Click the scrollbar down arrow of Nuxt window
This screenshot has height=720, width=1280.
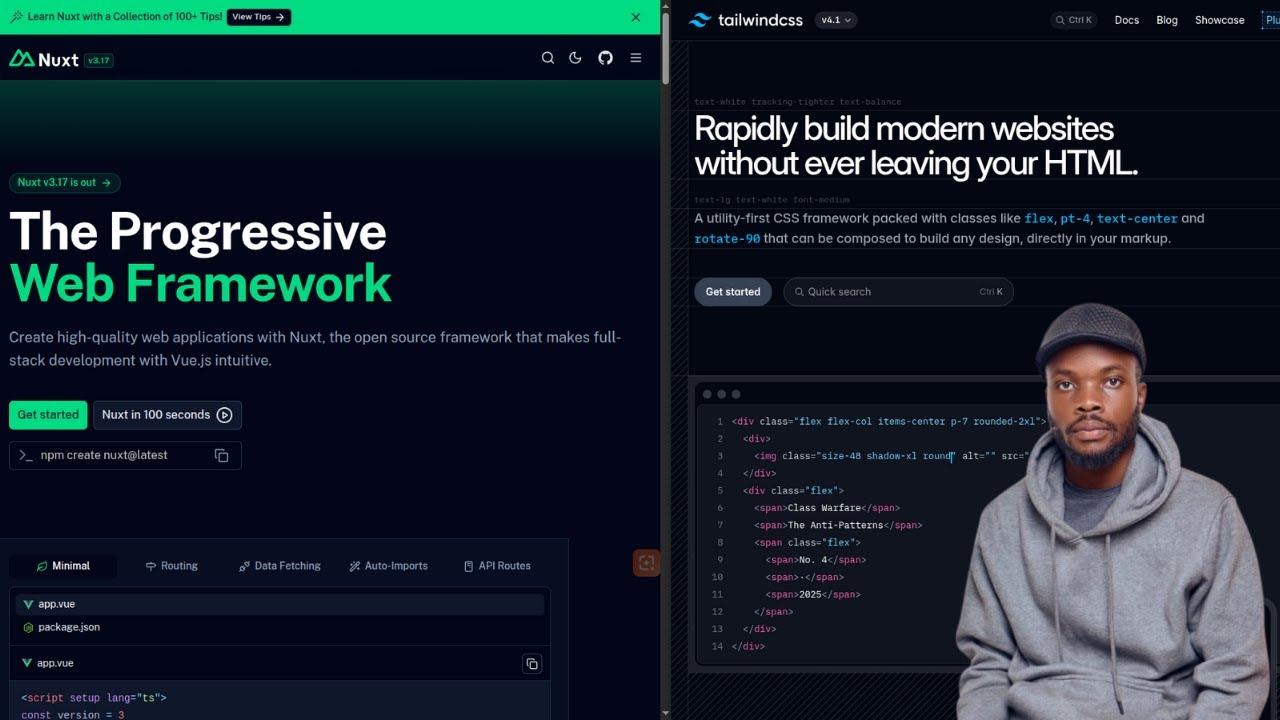pos(665,713)
